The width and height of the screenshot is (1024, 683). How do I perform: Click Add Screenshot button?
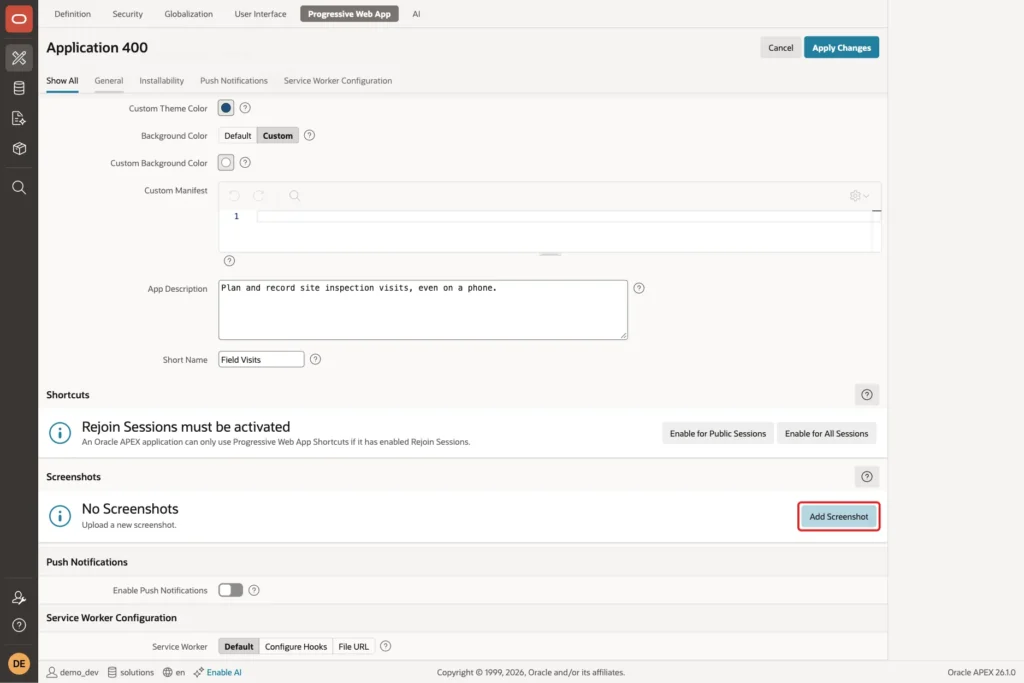(x=839, y=516)
